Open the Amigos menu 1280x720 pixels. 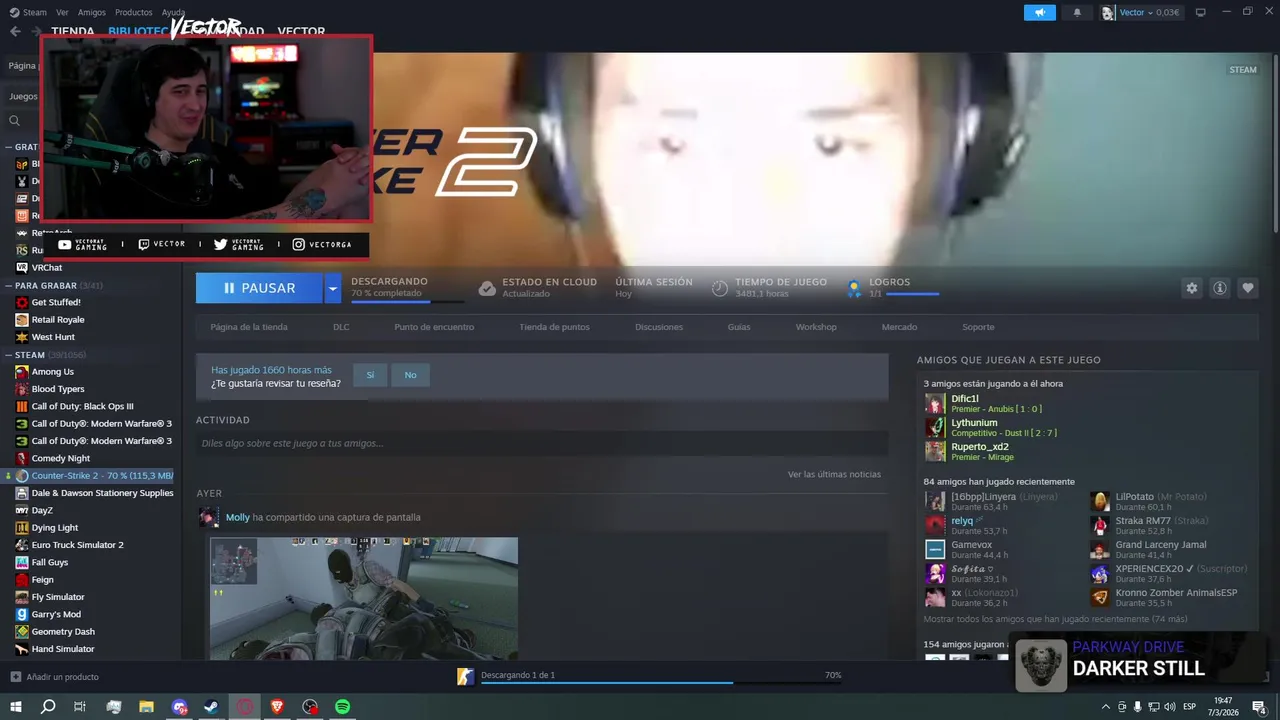(92, 12)
